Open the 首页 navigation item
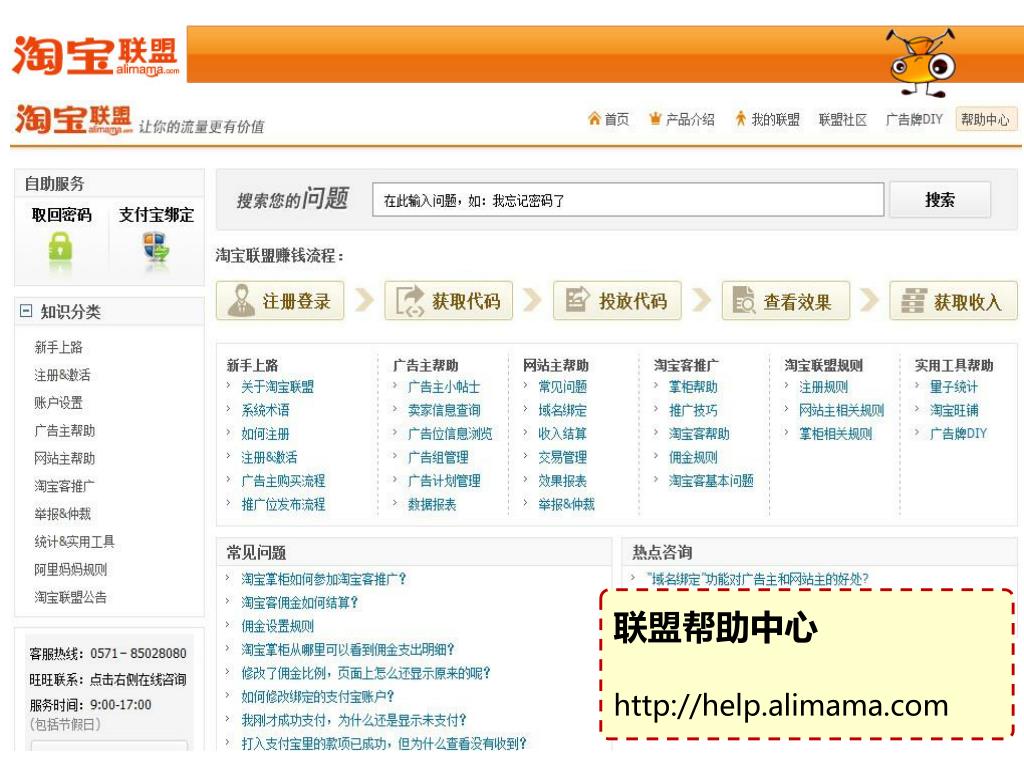 click(x=616, y=120)
